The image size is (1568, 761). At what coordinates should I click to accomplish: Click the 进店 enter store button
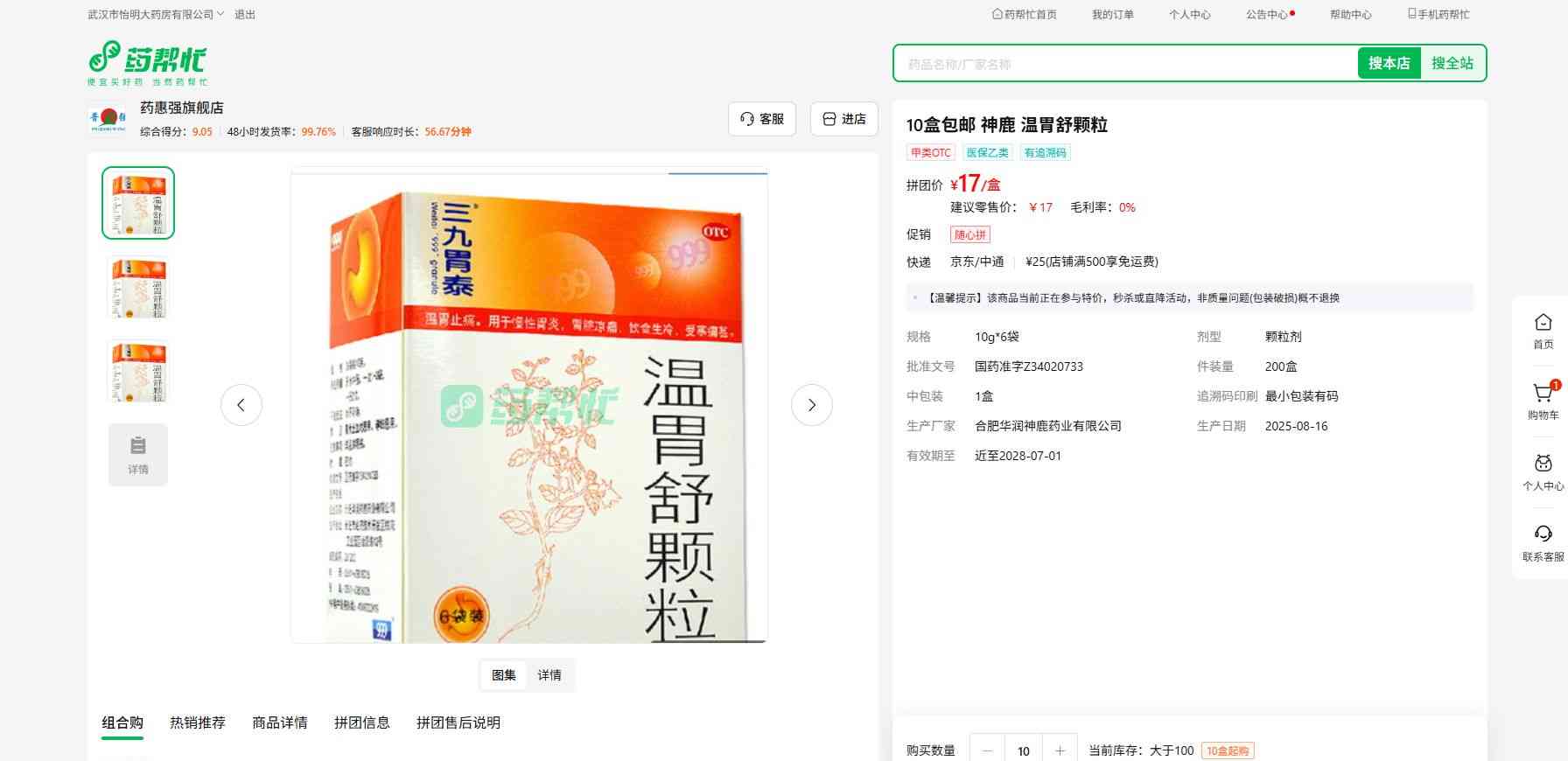(x=844, y=119)
